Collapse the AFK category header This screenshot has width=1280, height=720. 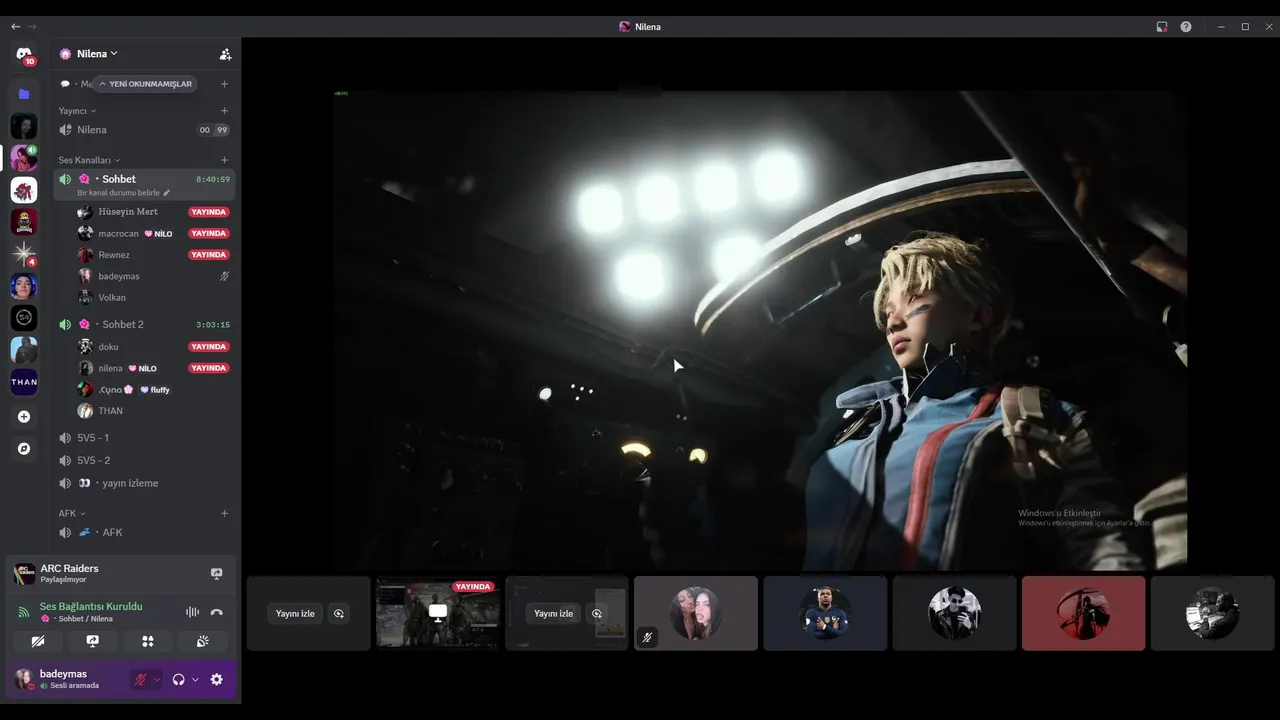tap(72, 513)
